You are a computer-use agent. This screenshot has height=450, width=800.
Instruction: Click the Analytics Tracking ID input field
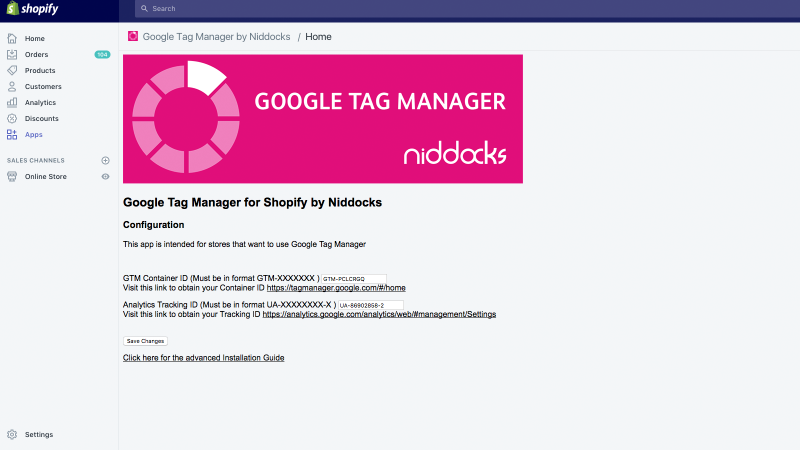(371, 305)
